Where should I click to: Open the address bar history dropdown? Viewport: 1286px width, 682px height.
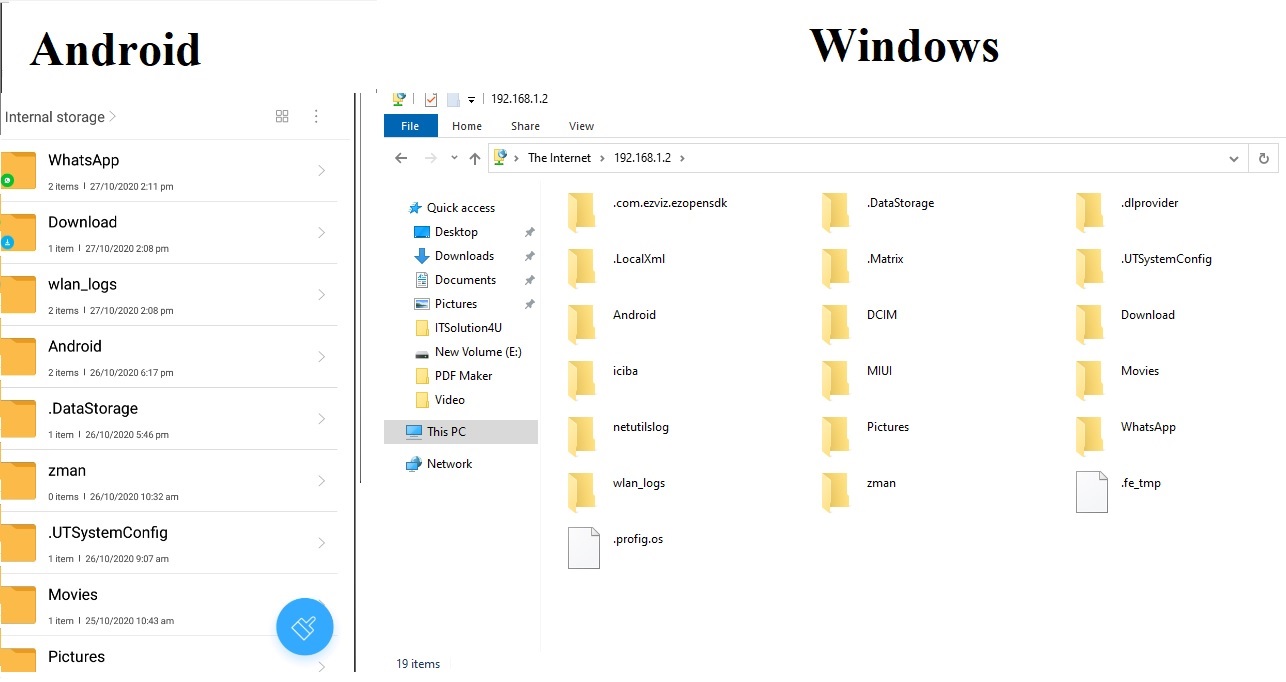pyautogui.click(x=1234, y=158)
